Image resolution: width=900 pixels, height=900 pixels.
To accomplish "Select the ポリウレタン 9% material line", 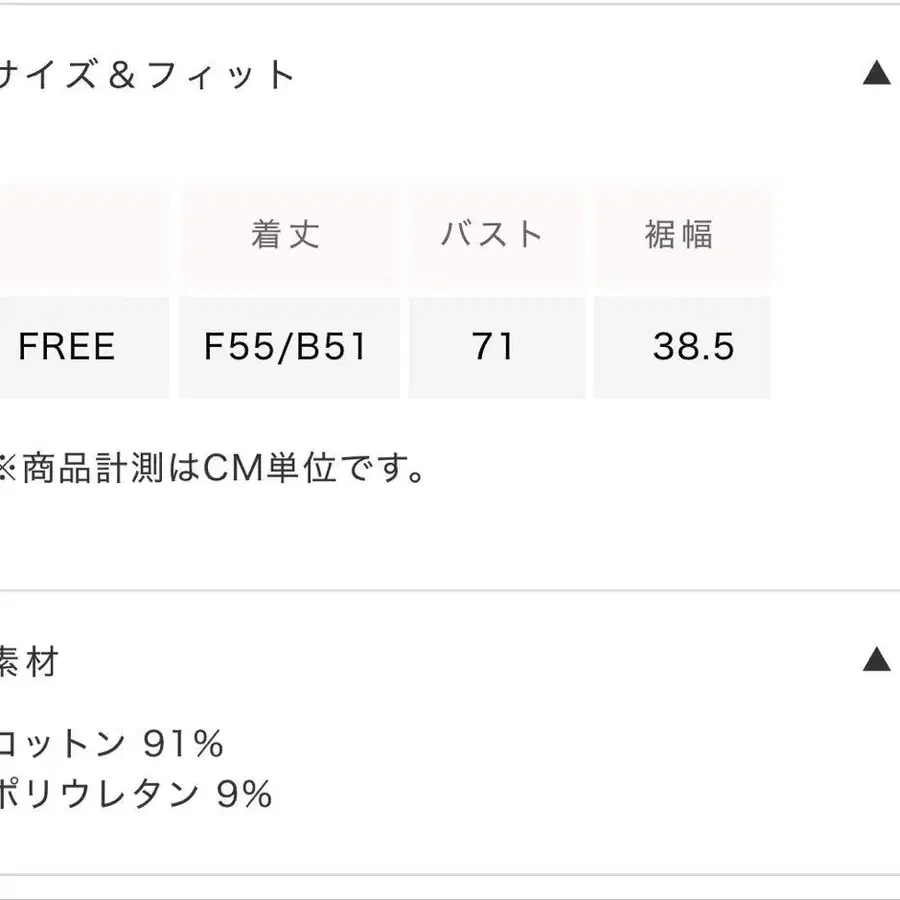I will click(136, 794).
